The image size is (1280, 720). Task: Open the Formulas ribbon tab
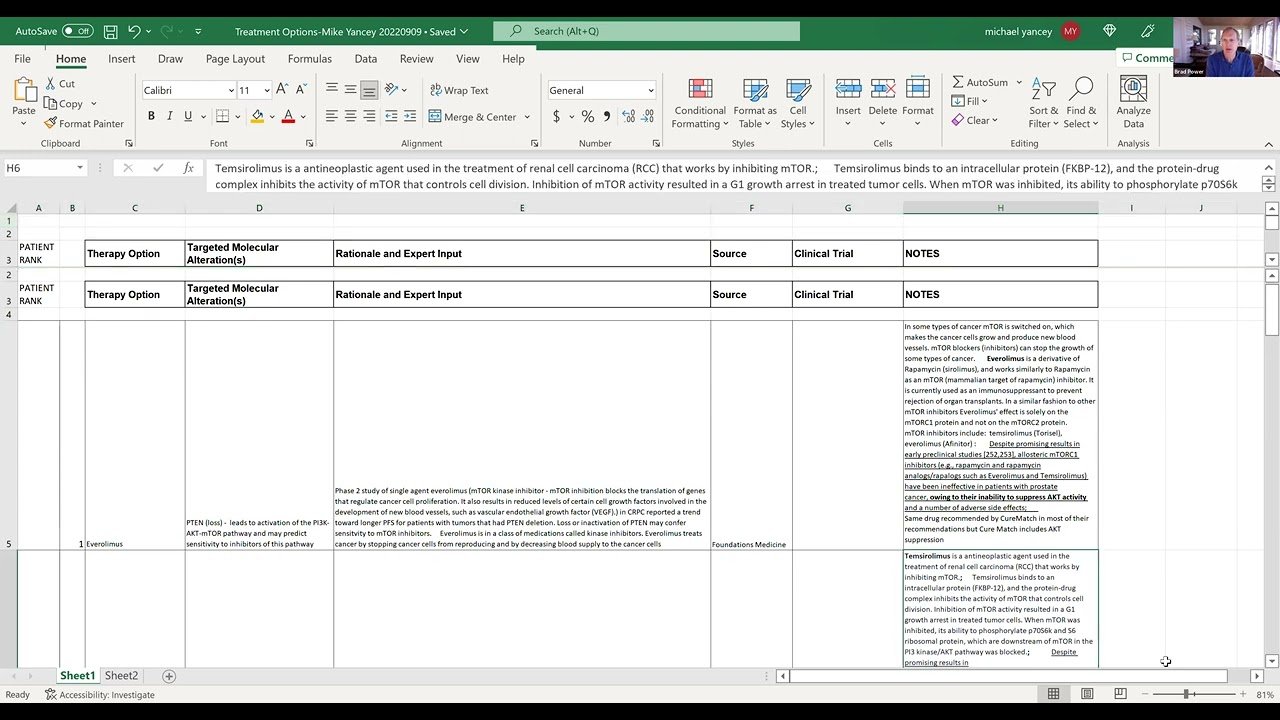click(310, 59)
